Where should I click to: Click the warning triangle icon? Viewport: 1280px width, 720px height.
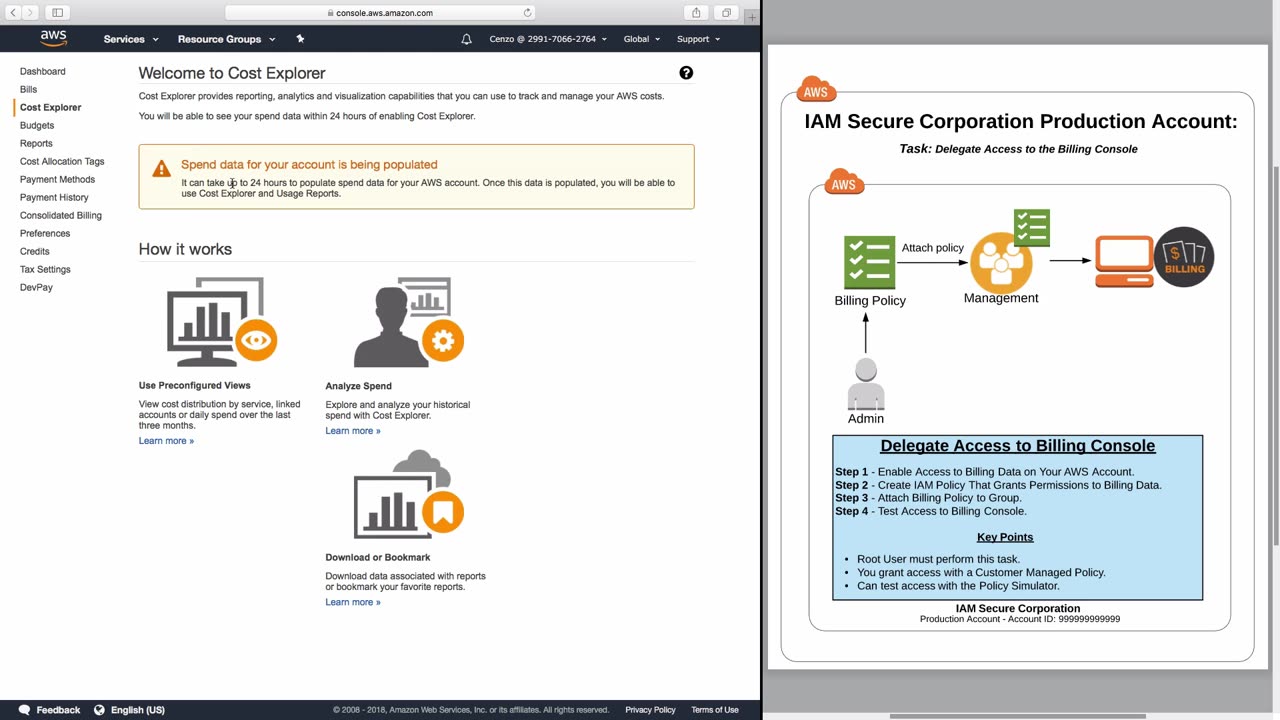pyautogui.click(x=161, y=169)
